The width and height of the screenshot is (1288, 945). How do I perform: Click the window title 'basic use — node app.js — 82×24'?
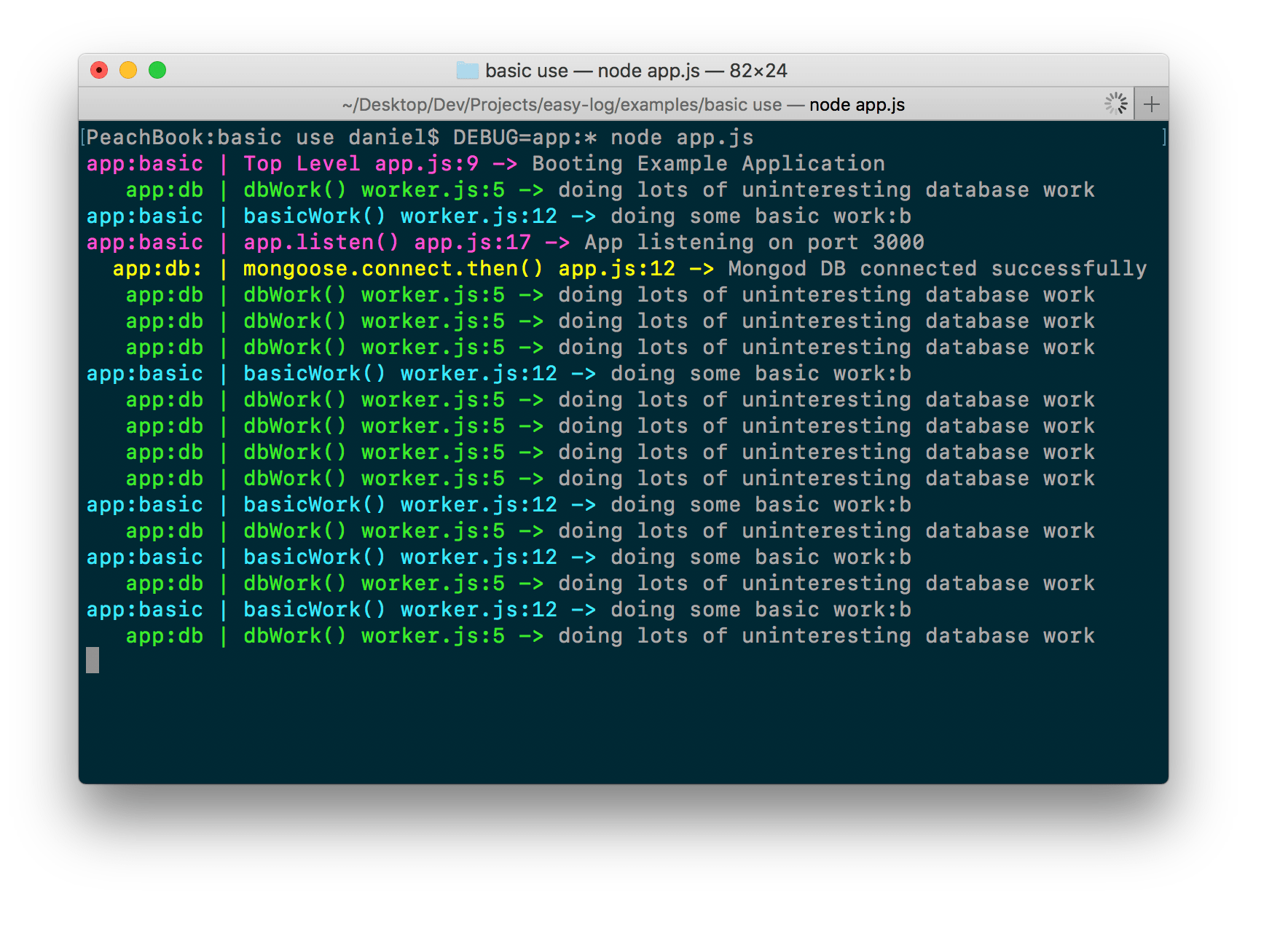pos(636,71)
